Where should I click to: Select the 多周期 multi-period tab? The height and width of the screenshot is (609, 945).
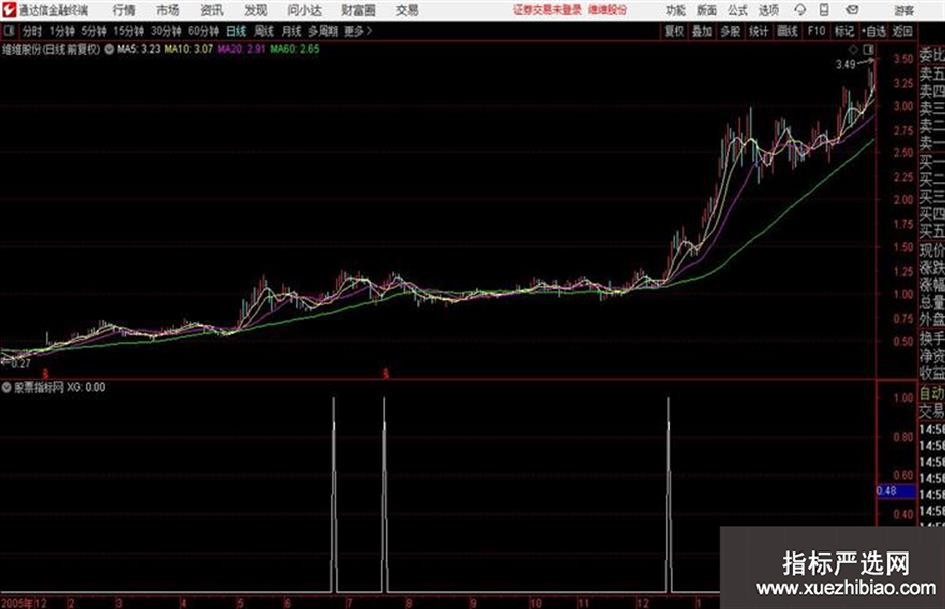click(x=323, y=31)
